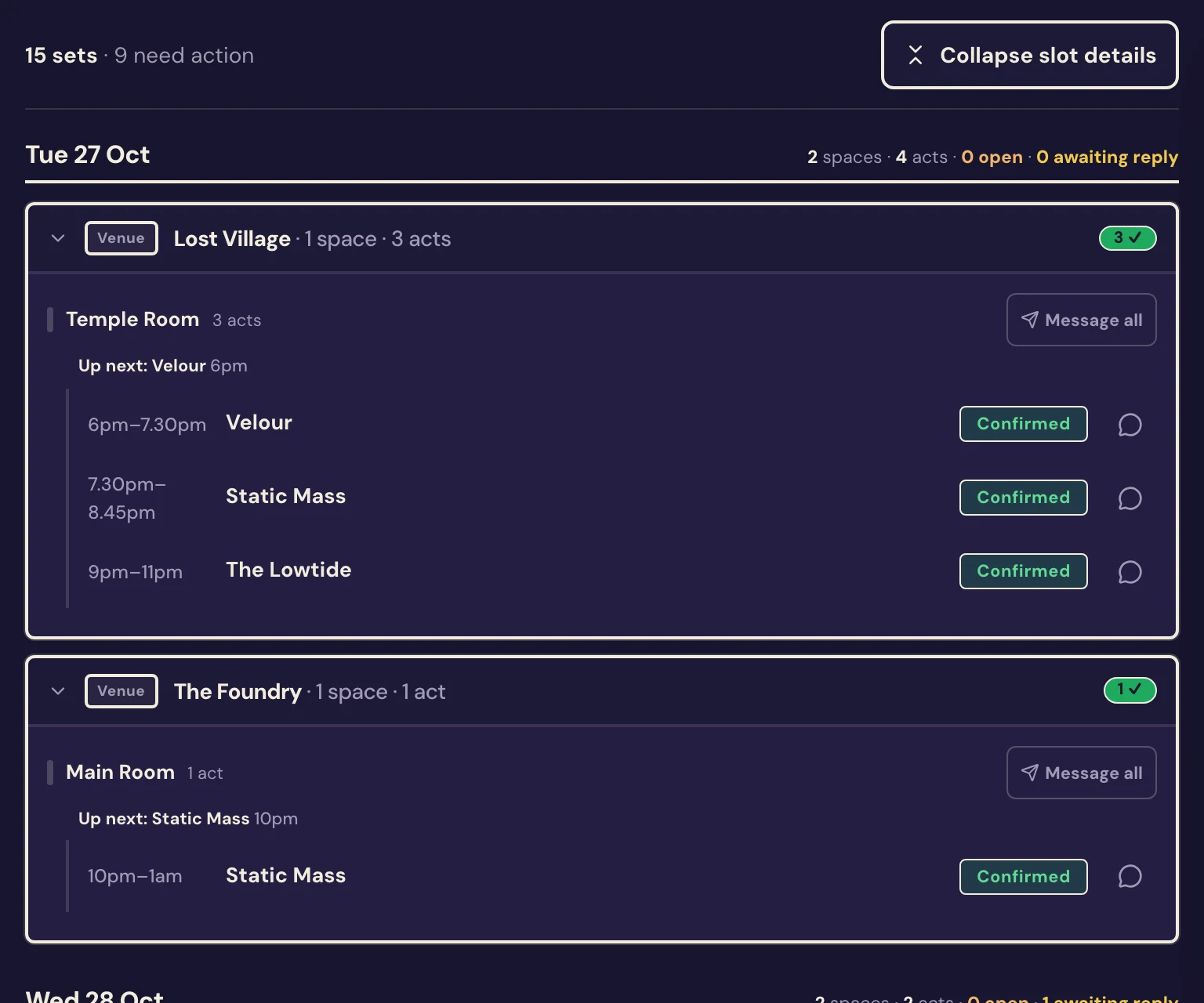Click the Venue tag beside The Foundry
1204x1003 pixels.
point(121,691)
